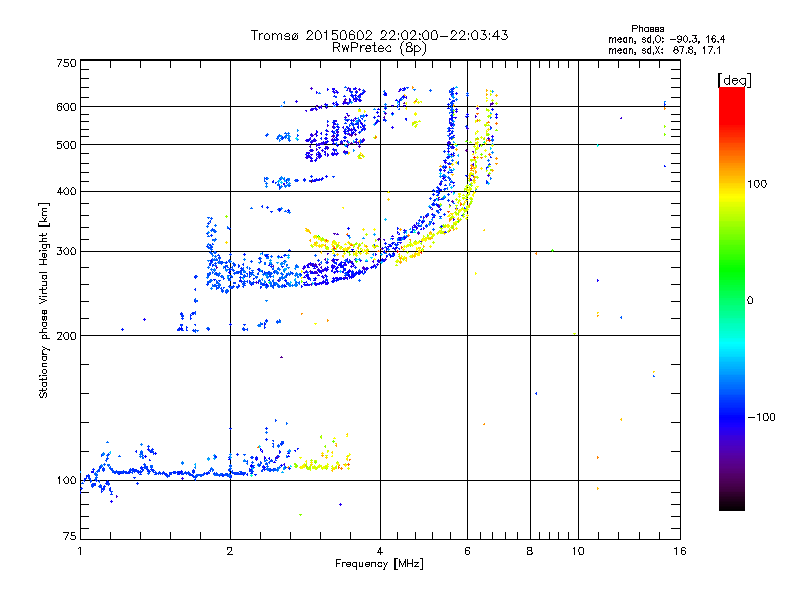Image resolution: width=800 pixels, height=600 pixels.
Task: Click the 'Stationary phase Virtual Height [km]' y-axis label
Action: coord(43,301)
